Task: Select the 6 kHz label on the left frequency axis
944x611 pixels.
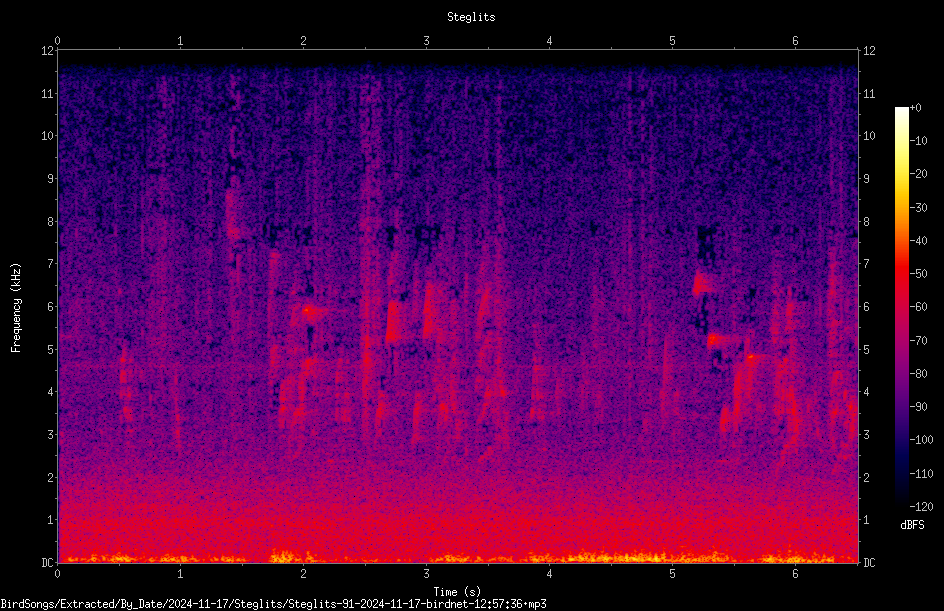Action: [51, 306]
